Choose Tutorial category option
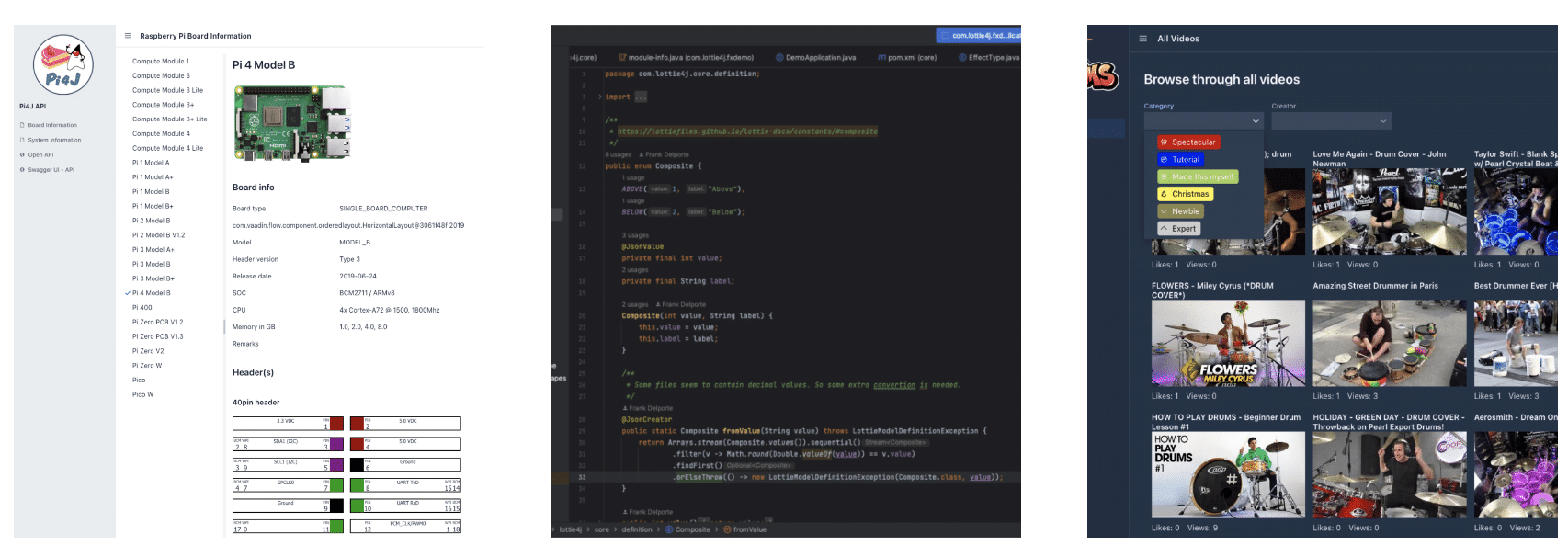 pyautogui.click(x=1180, y=159)
